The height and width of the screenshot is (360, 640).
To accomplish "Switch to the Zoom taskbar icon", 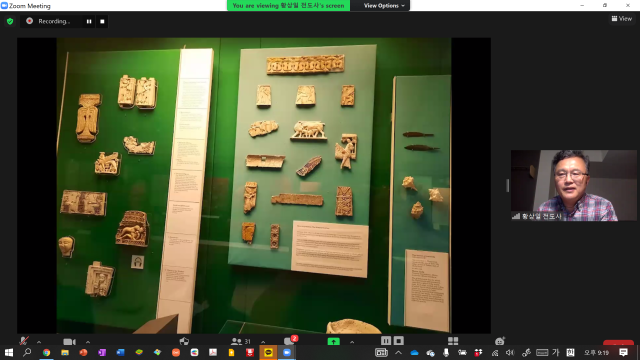I will coord(287,352).
